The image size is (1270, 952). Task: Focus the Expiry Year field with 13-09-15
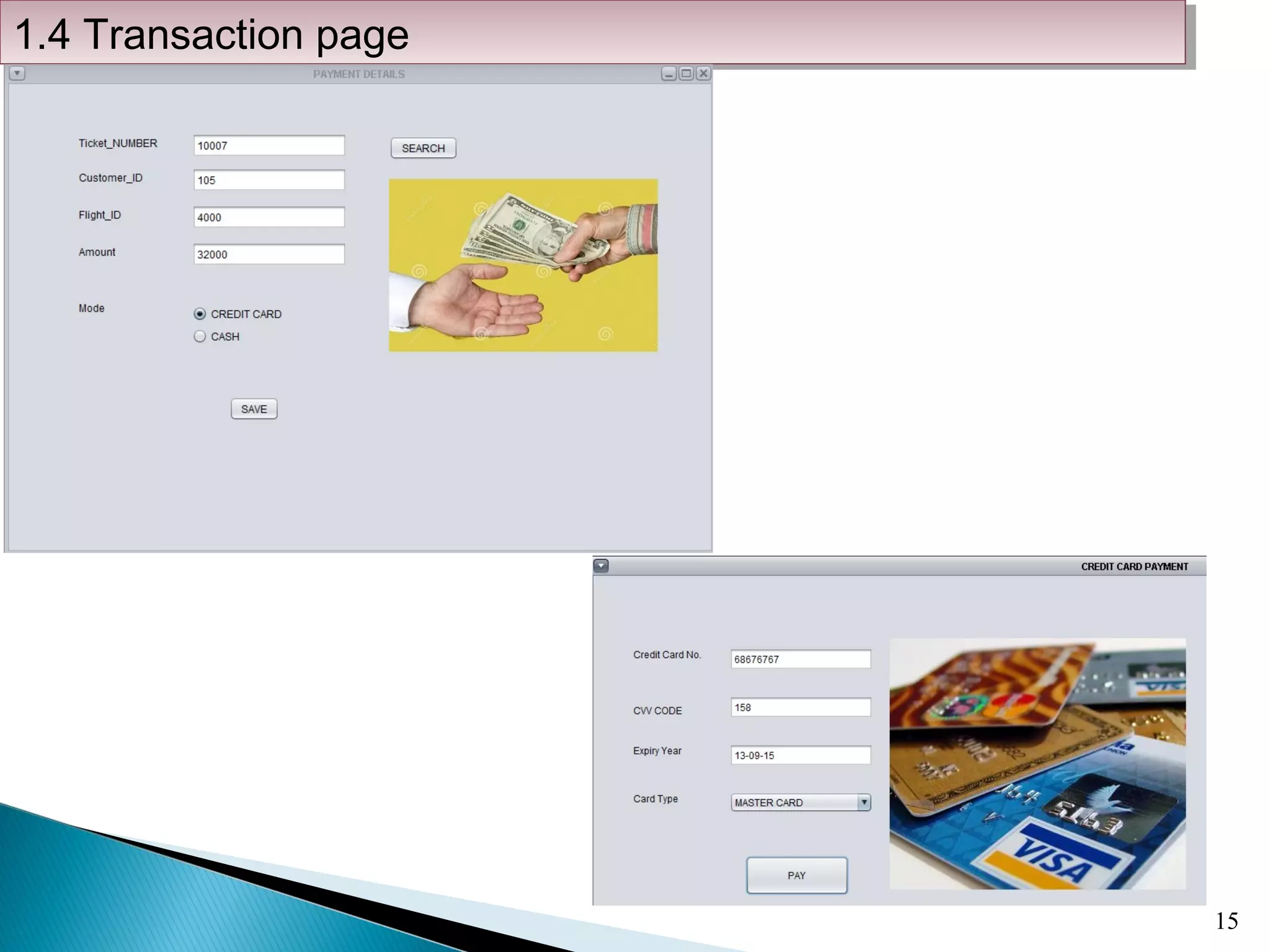coord(801,756)
